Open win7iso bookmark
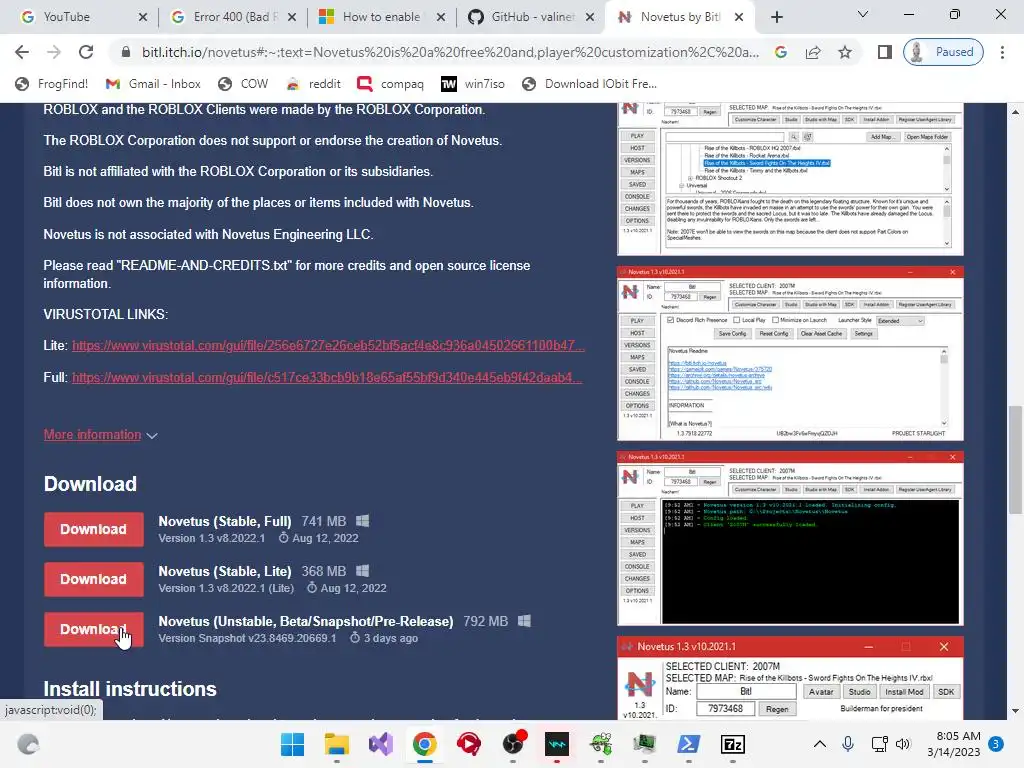This screenshot has height=768, width=1024. point(473,84)
